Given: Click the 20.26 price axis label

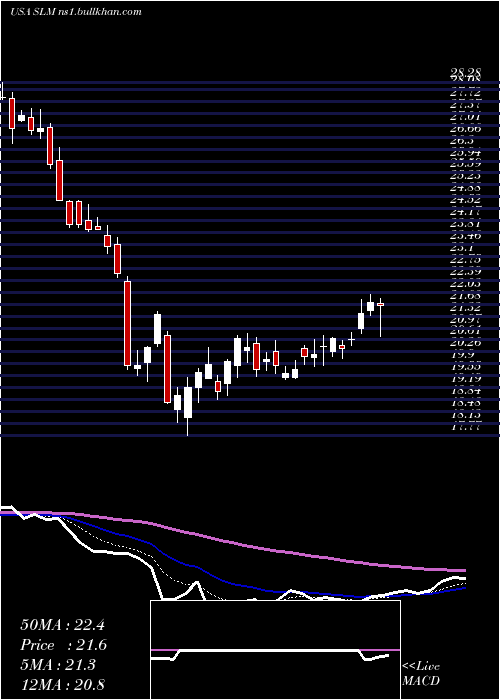Looking at the screenshot, I should (x=465, y=343).
